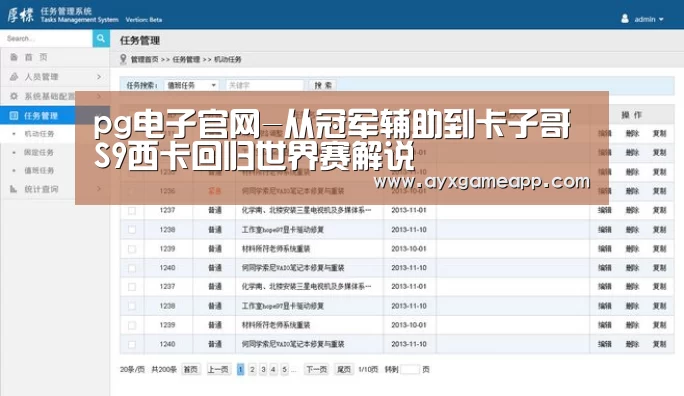
Task: Click 删除 in the second 1237 row
Action: coord(632,287)
